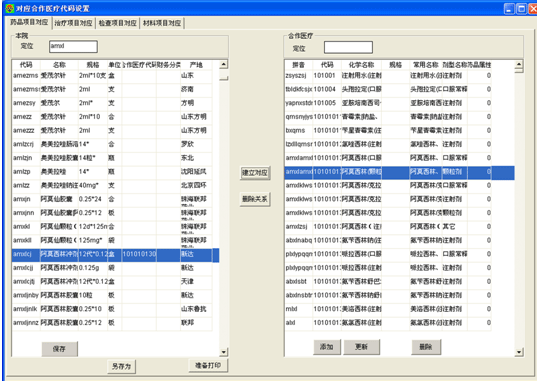Select the amxjn row with spec 0.25*24
This screenshot has height=381, width=537.
tap(112, 199)
